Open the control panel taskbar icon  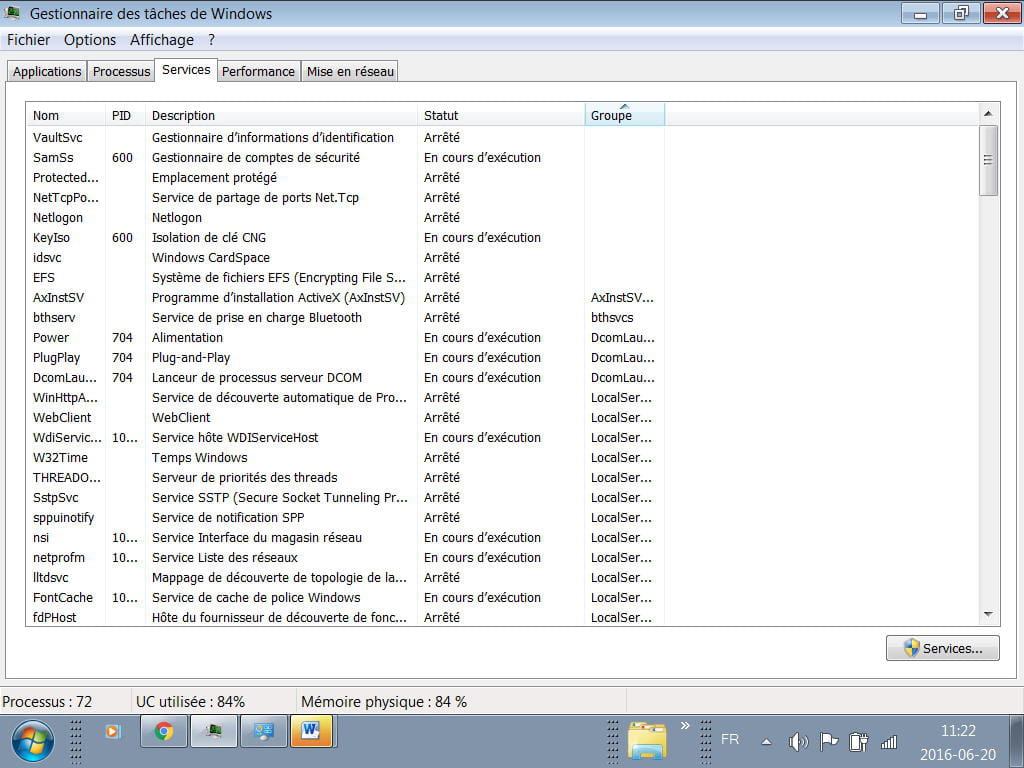(264, 731)
